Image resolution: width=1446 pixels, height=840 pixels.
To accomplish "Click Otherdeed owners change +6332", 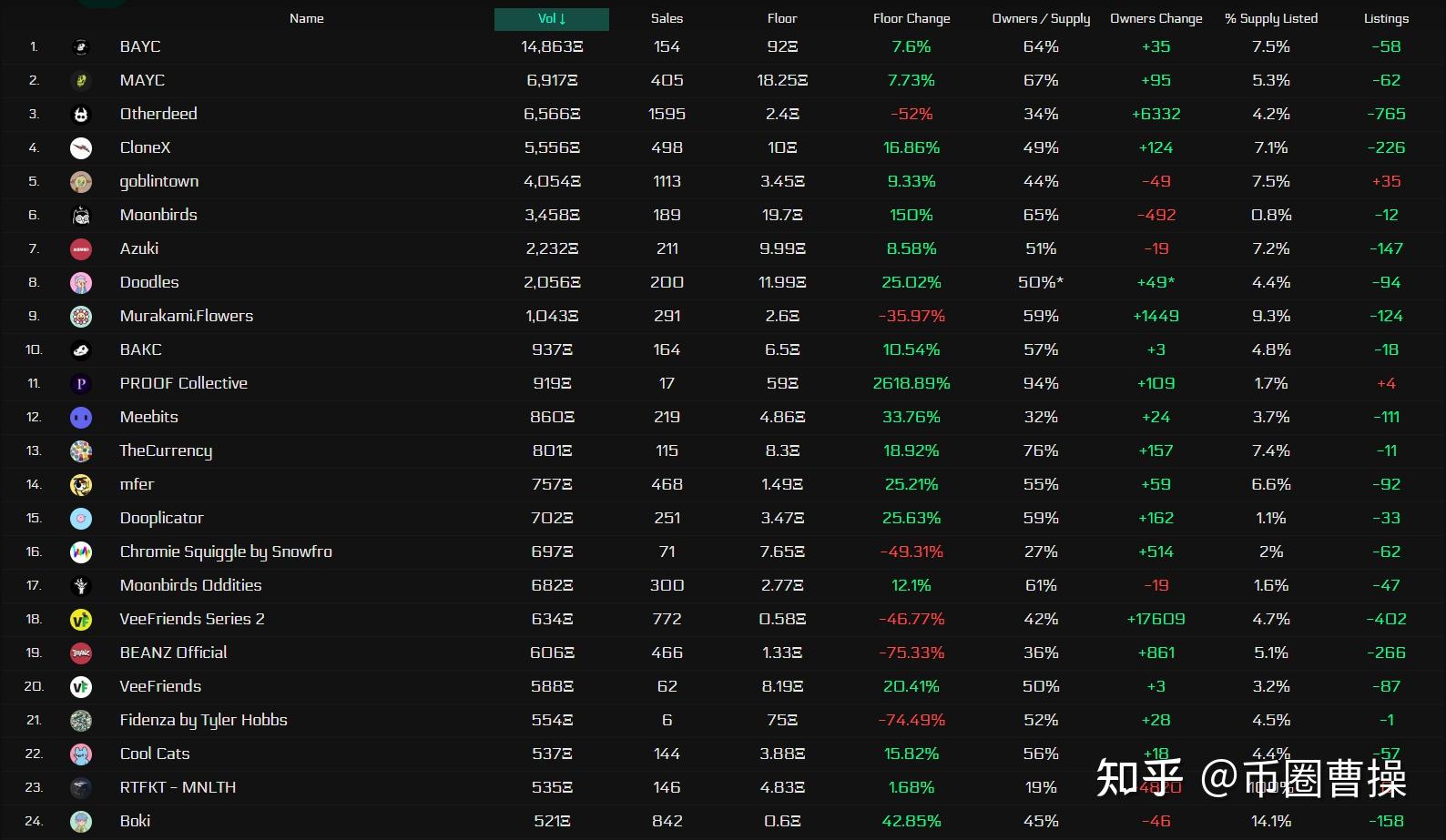I will pos(1156,114).
